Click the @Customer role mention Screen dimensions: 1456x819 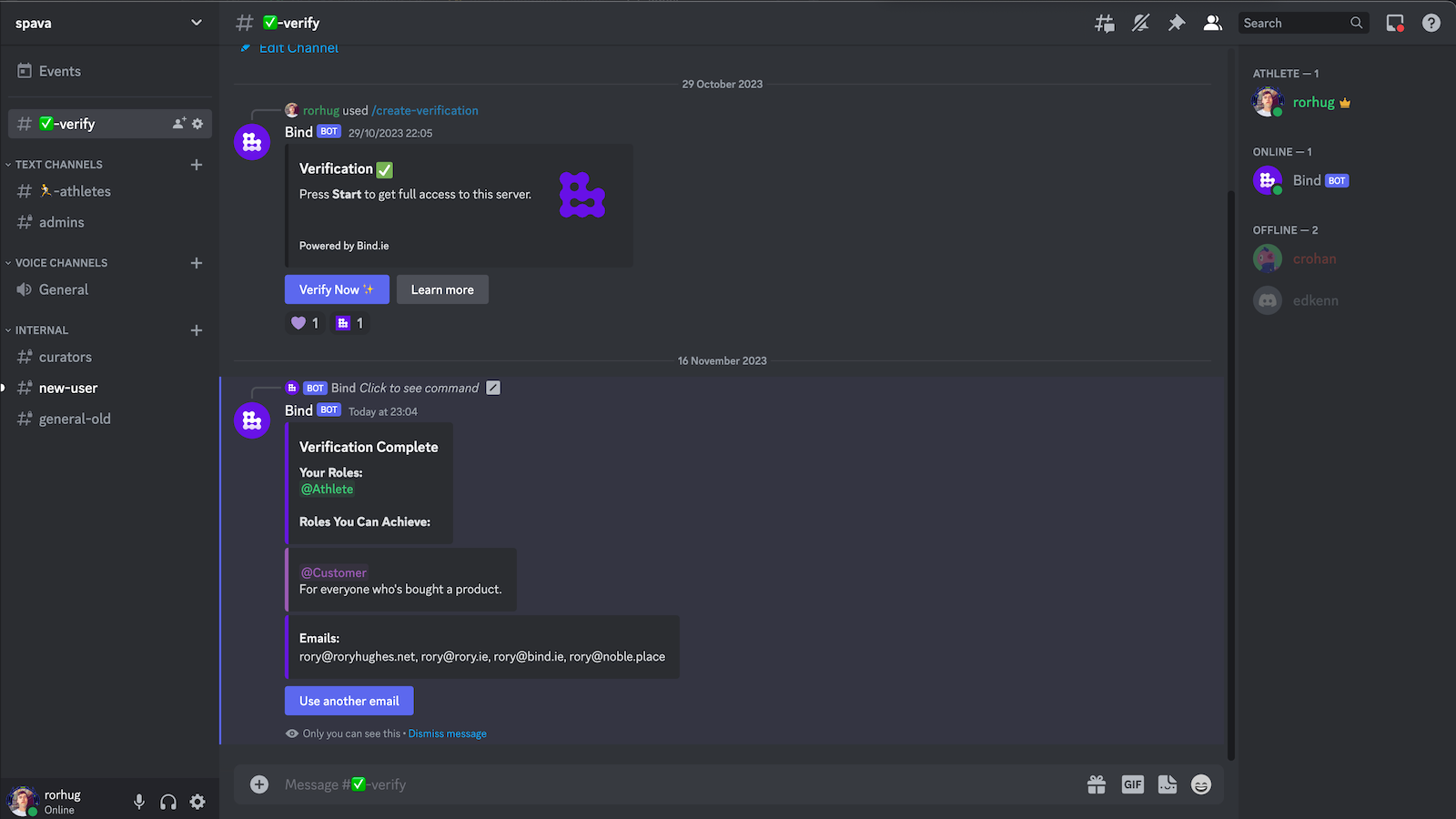[333, 572]
